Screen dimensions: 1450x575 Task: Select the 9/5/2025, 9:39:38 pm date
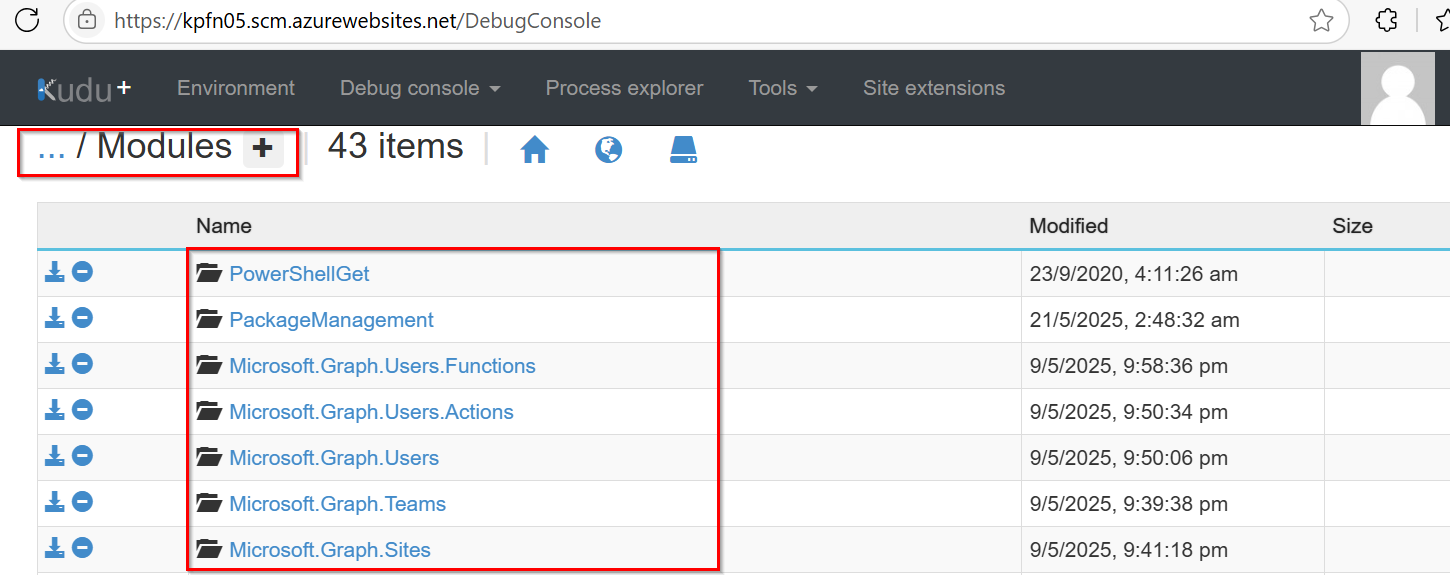click(1129, 503)
